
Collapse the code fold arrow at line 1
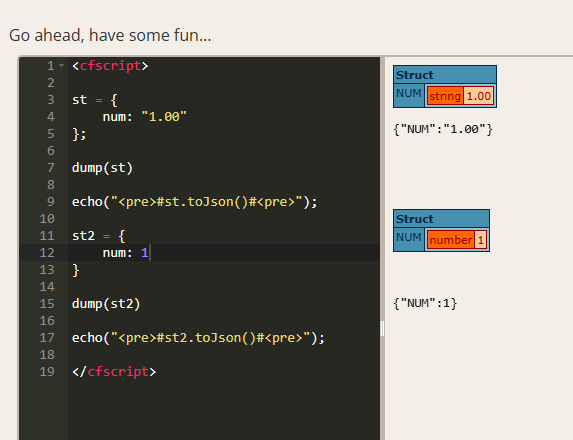pos(61,66)
